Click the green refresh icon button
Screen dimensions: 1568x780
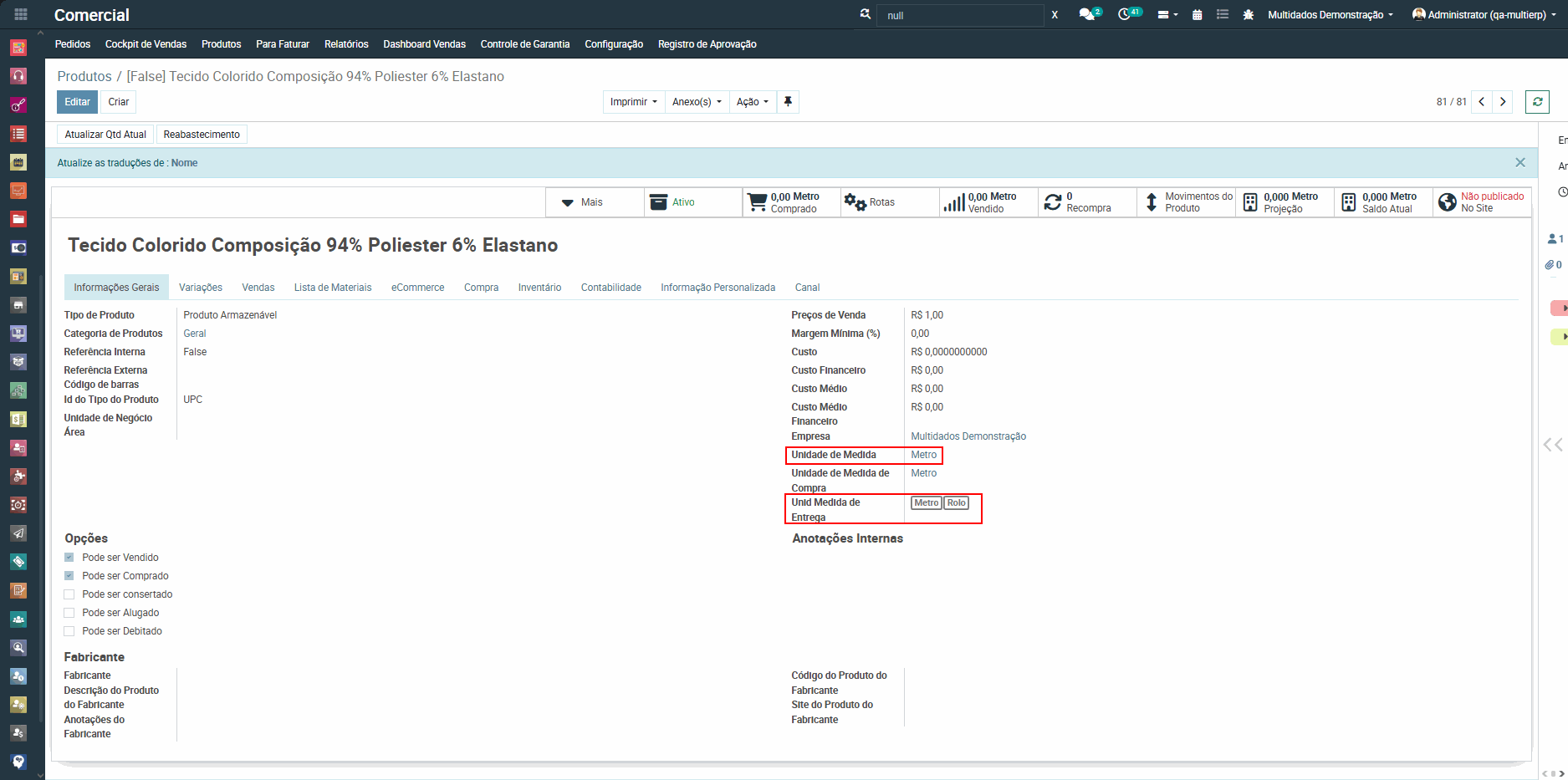[x=1537, y=102]
